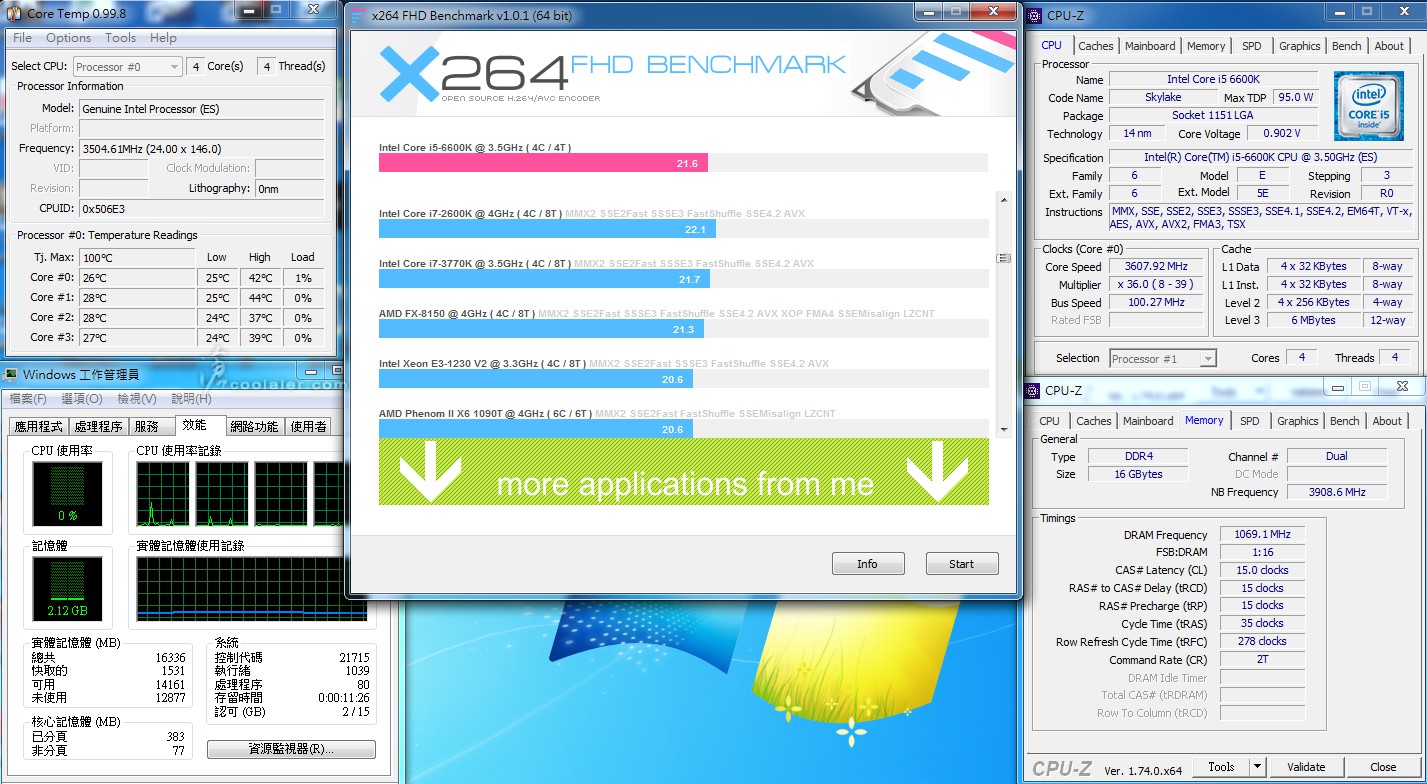The width and height of the screenshot is (1427, 784).
Task: Switch to Mainboard tab in lower CPU-Z window
Action: click(x=1148, y=421)
